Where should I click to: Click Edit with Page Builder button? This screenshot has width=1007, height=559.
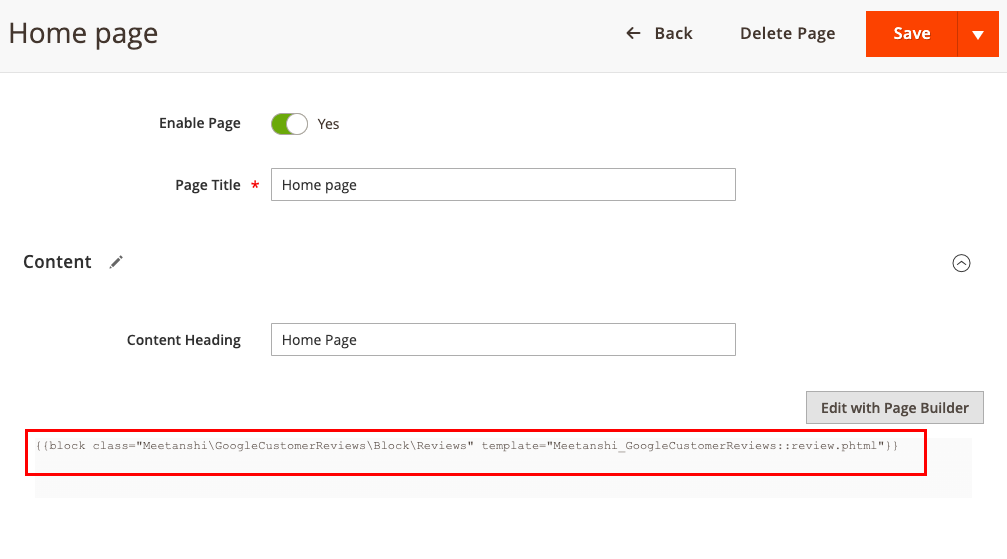pos(895,407)
